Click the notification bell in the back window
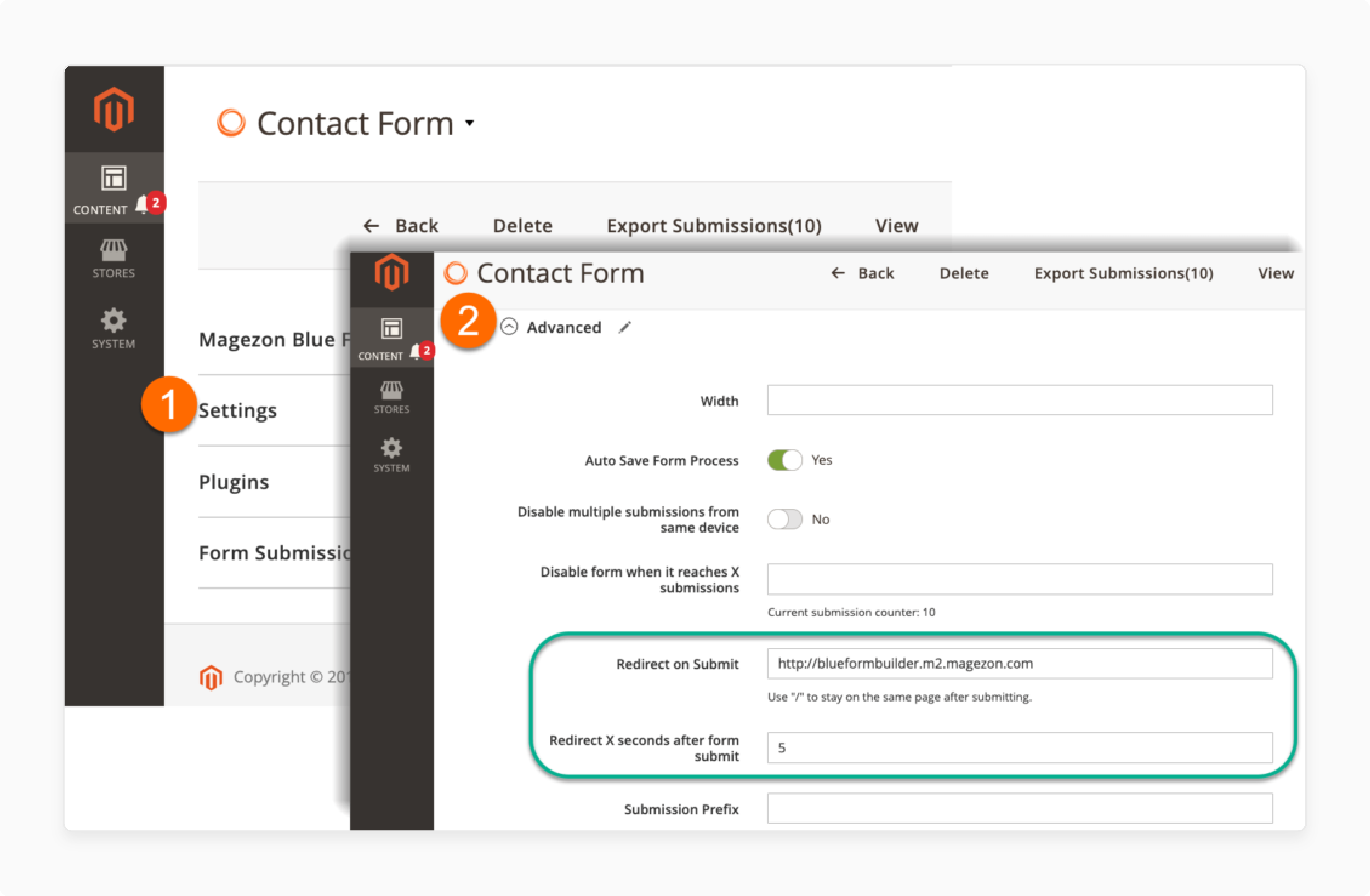1370x896 pixels. pos(142,204)
